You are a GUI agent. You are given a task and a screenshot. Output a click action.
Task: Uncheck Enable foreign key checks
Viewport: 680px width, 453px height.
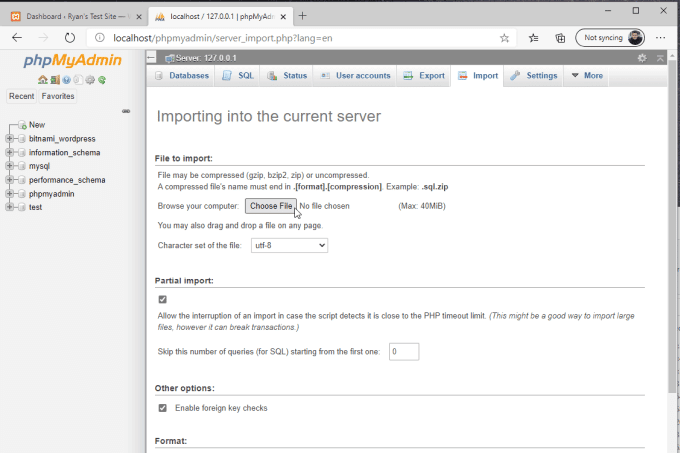pos(163,408)
